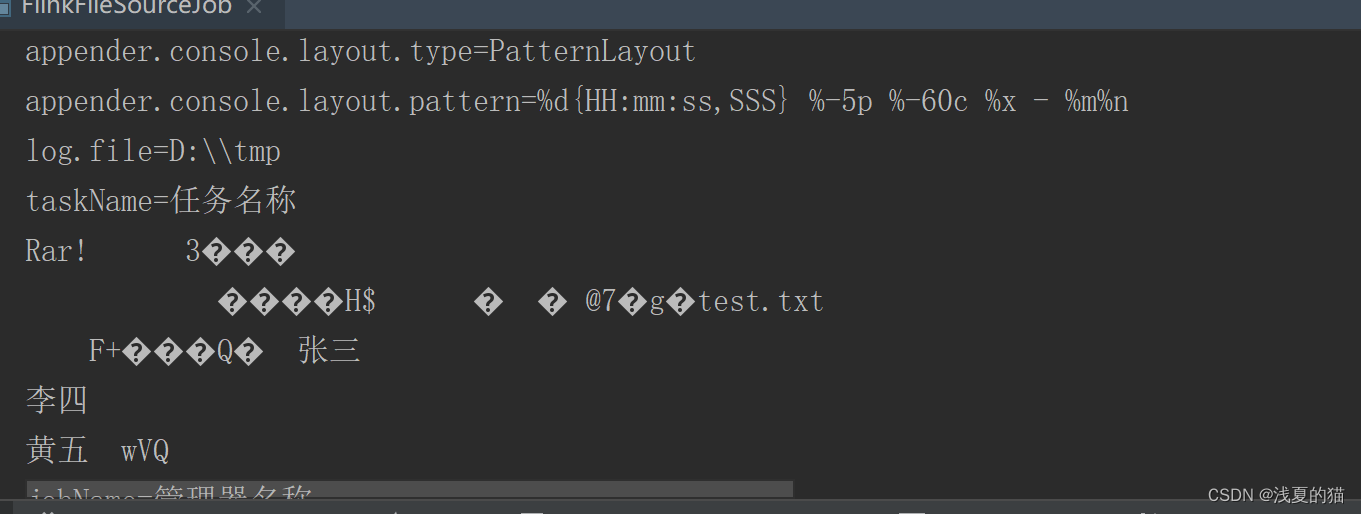This screenshot has height=514, width=1361.
Task: Click the horizontal scrollbar under the console output
Action: pyautogui.click(x=410, y=488)
